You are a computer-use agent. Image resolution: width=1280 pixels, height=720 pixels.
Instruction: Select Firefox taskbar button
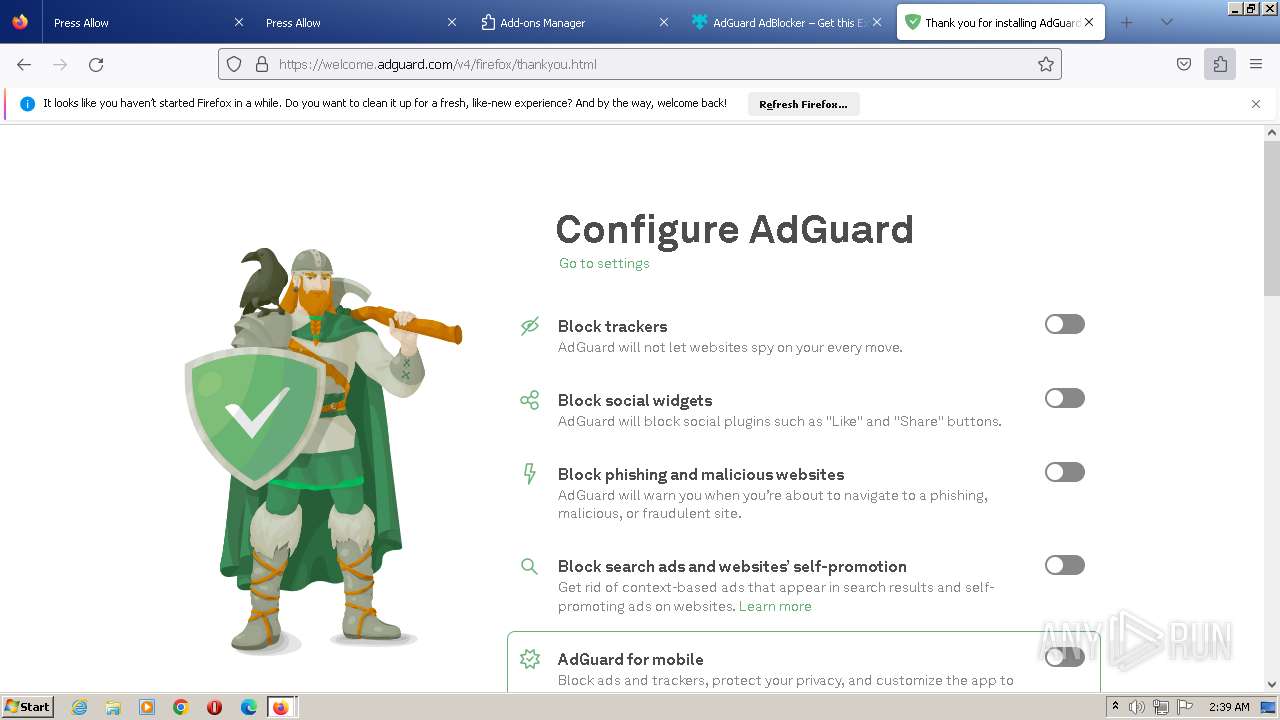coord(281,707)
